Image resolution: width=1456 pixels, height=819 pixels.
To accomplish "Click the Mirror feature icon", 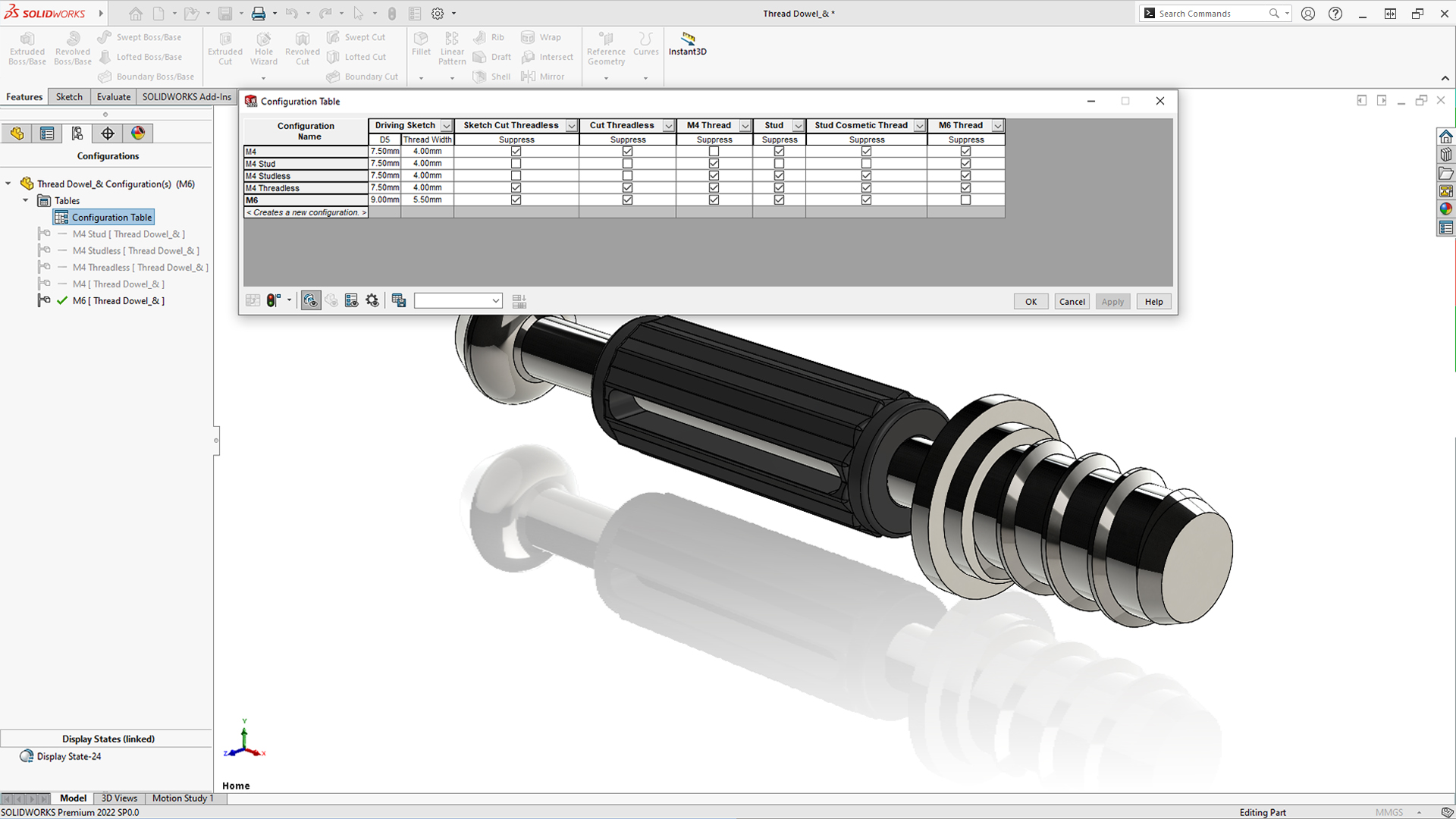I will point(529,76).
